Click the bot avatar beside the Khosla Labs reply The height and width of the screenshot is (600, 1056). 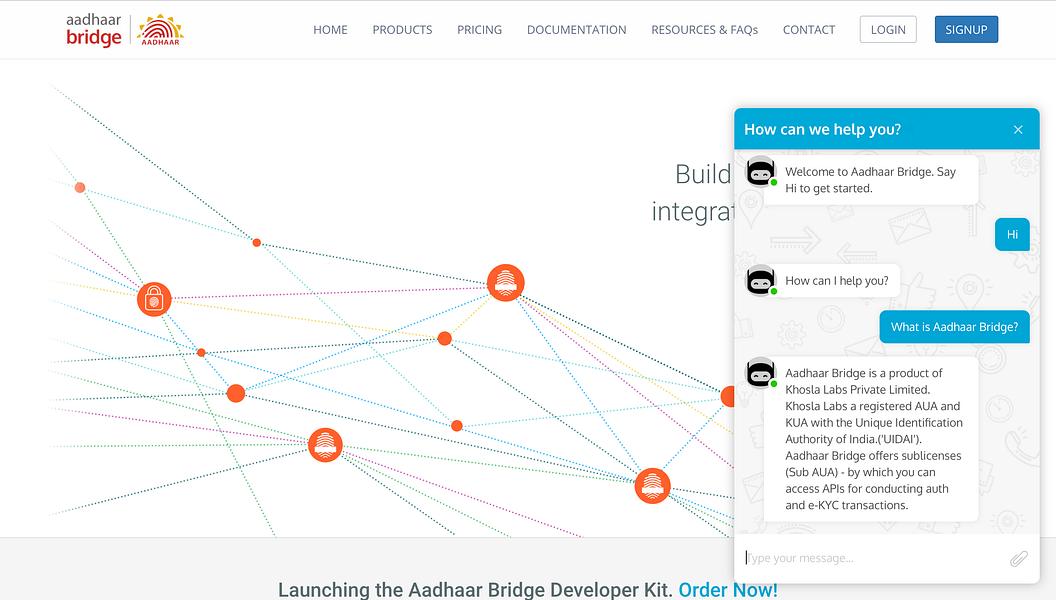(x=761, y=372)
